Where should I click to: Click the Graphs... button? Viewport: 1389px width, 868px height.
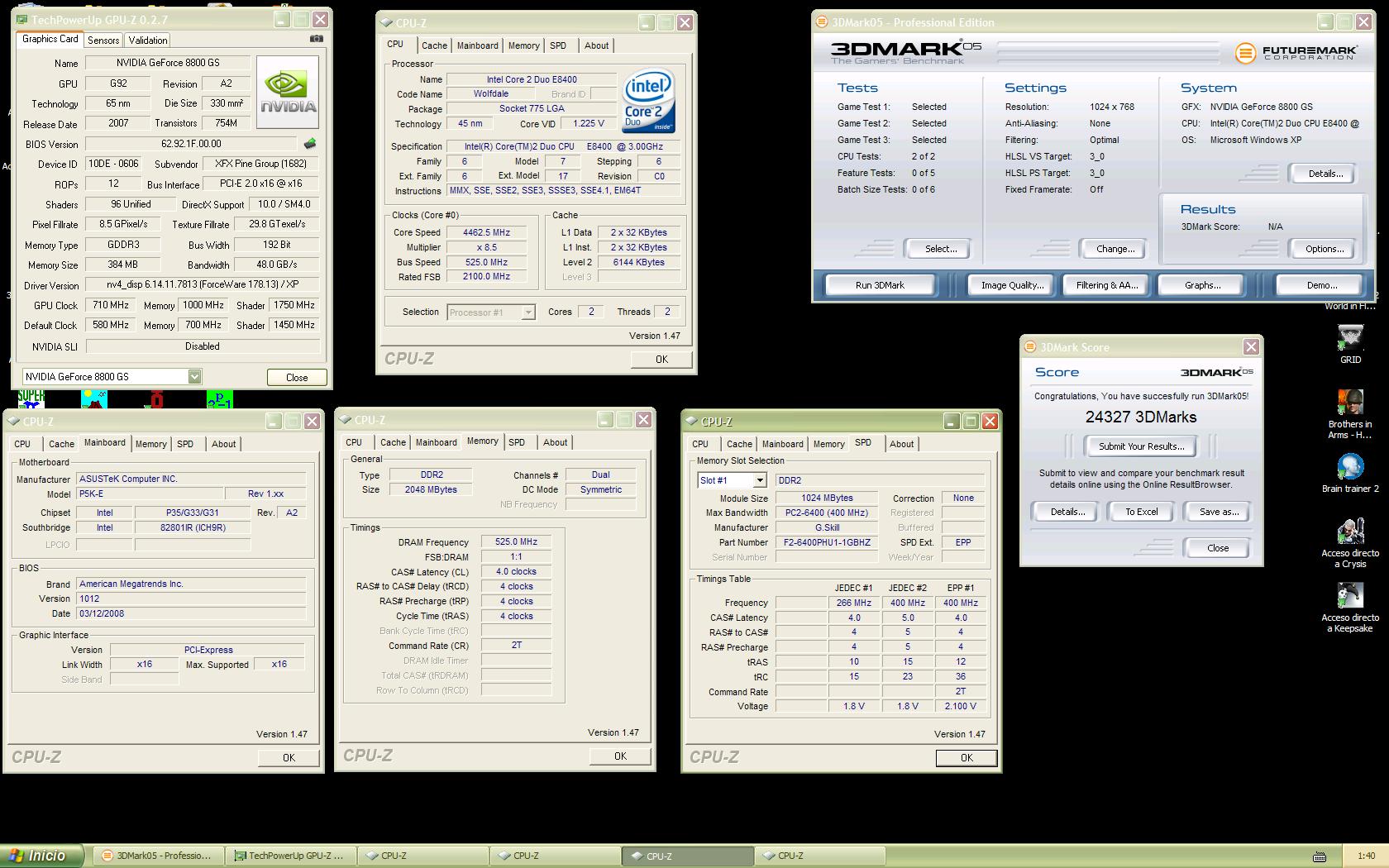pos(1202,285)
